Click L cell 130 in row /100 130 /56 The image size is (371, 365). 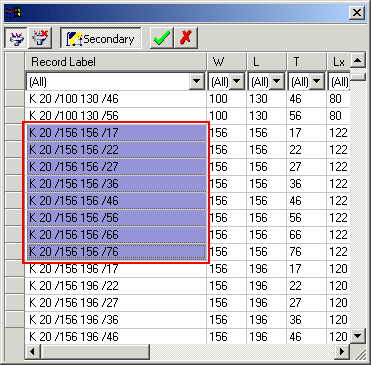(266, 116)
